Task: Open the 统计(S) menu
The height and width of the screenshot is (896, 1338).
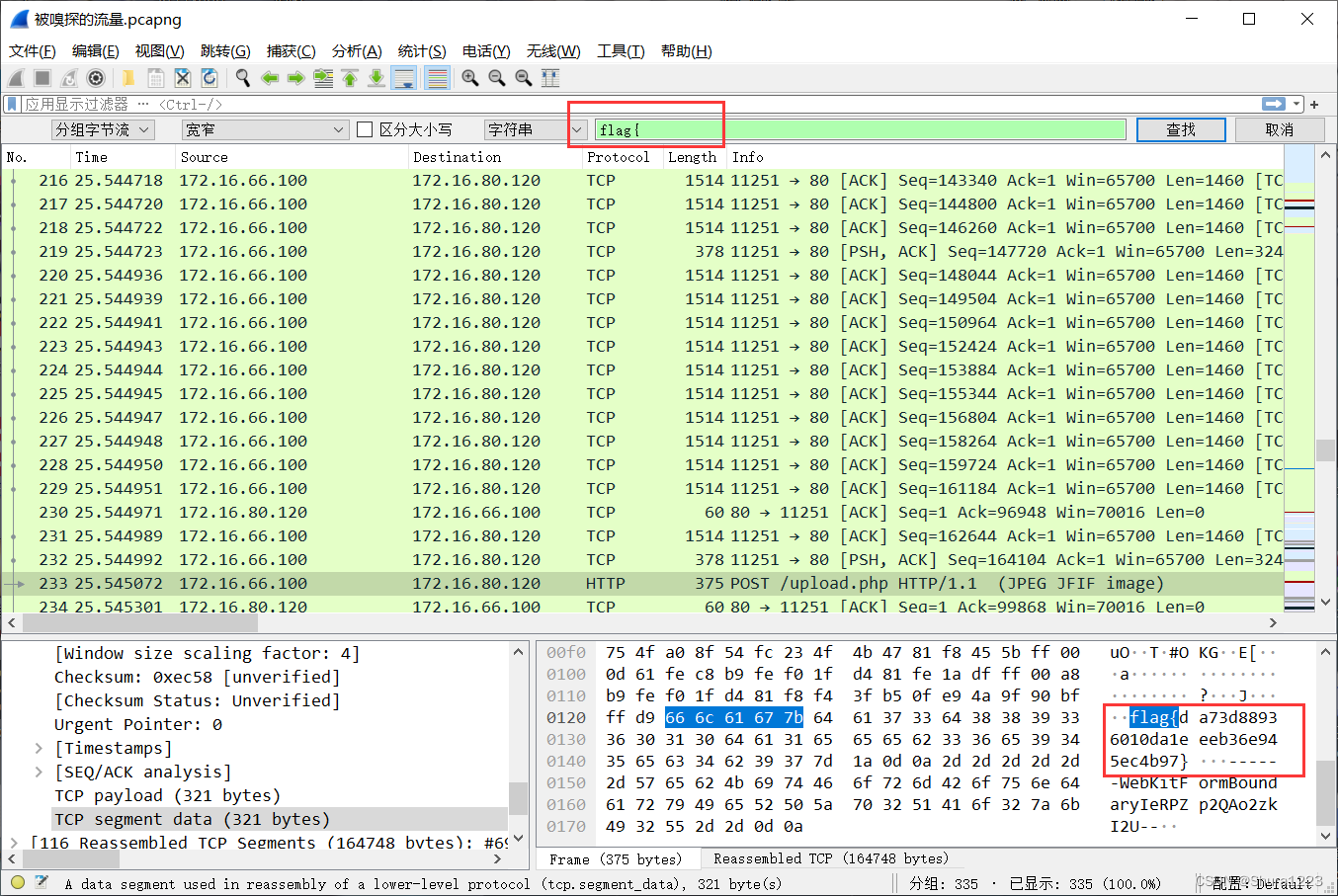Action: [422, 51]
